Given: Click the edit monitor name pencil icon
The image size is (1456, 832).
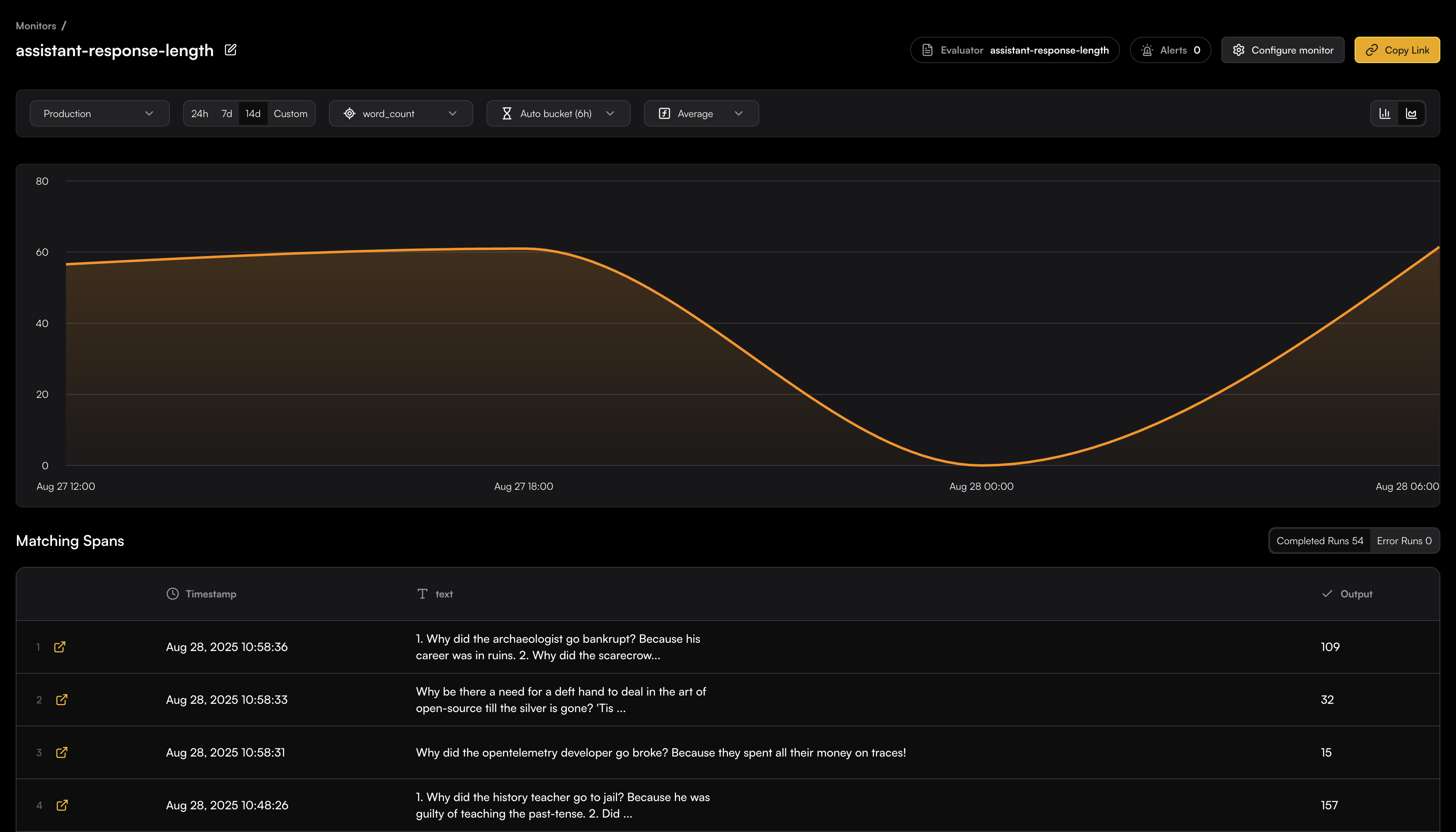Looking at the screenshot, I should click(230, 50).
